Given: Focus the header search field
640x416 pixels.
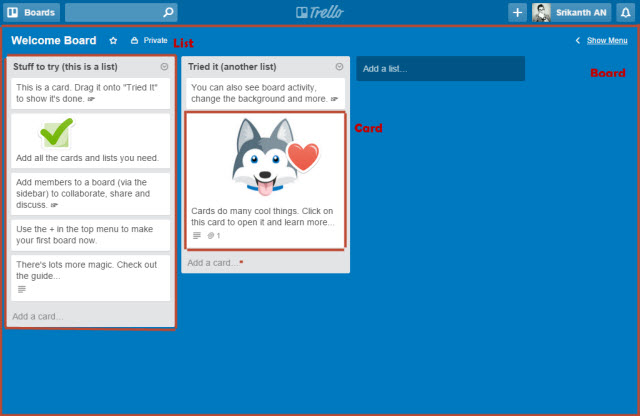Looking at the screenshot, I should (x=121, y=12).
